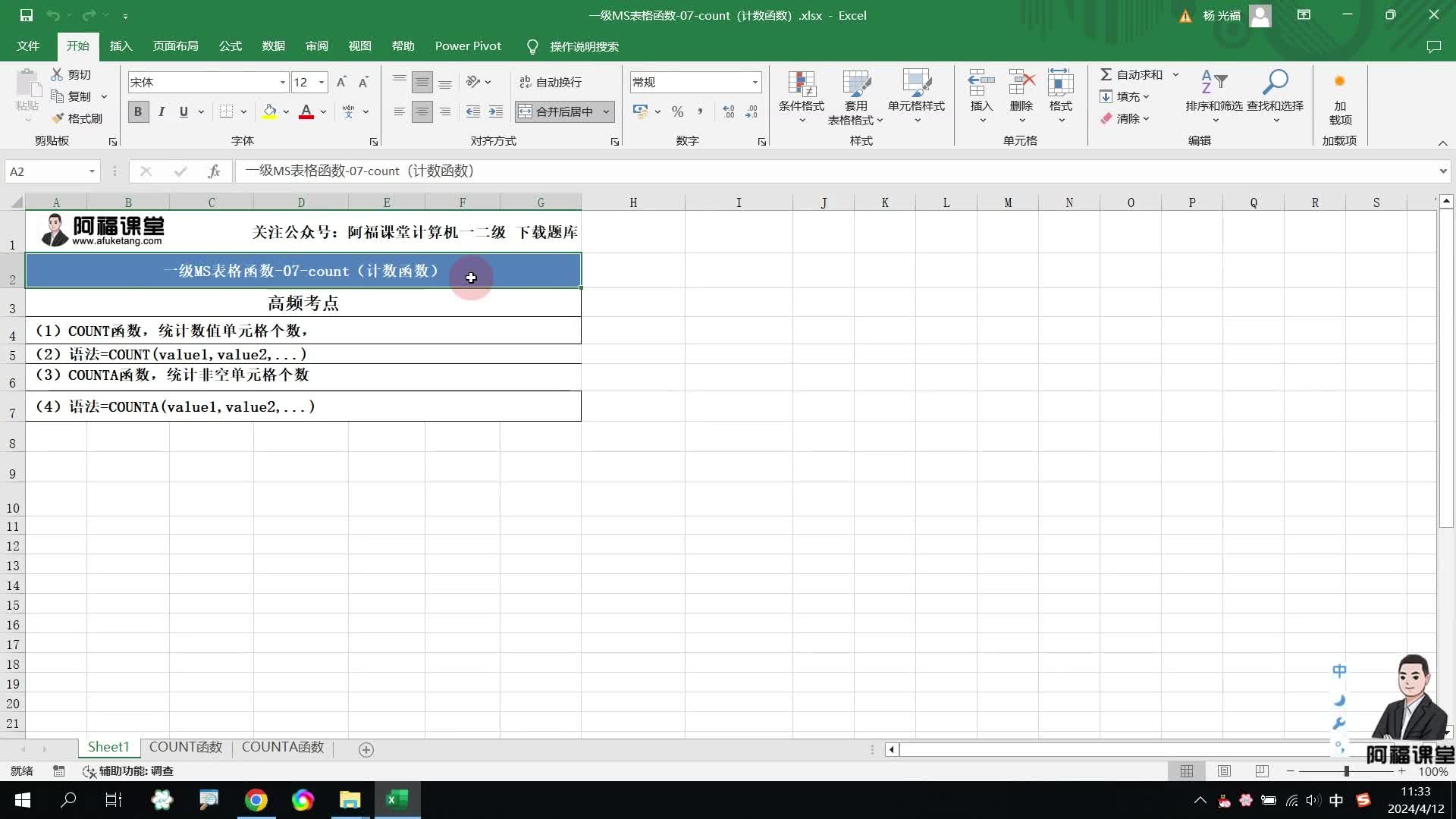Expand the Name Box dropdown
1456x819 pixels.
pos(92,171)
